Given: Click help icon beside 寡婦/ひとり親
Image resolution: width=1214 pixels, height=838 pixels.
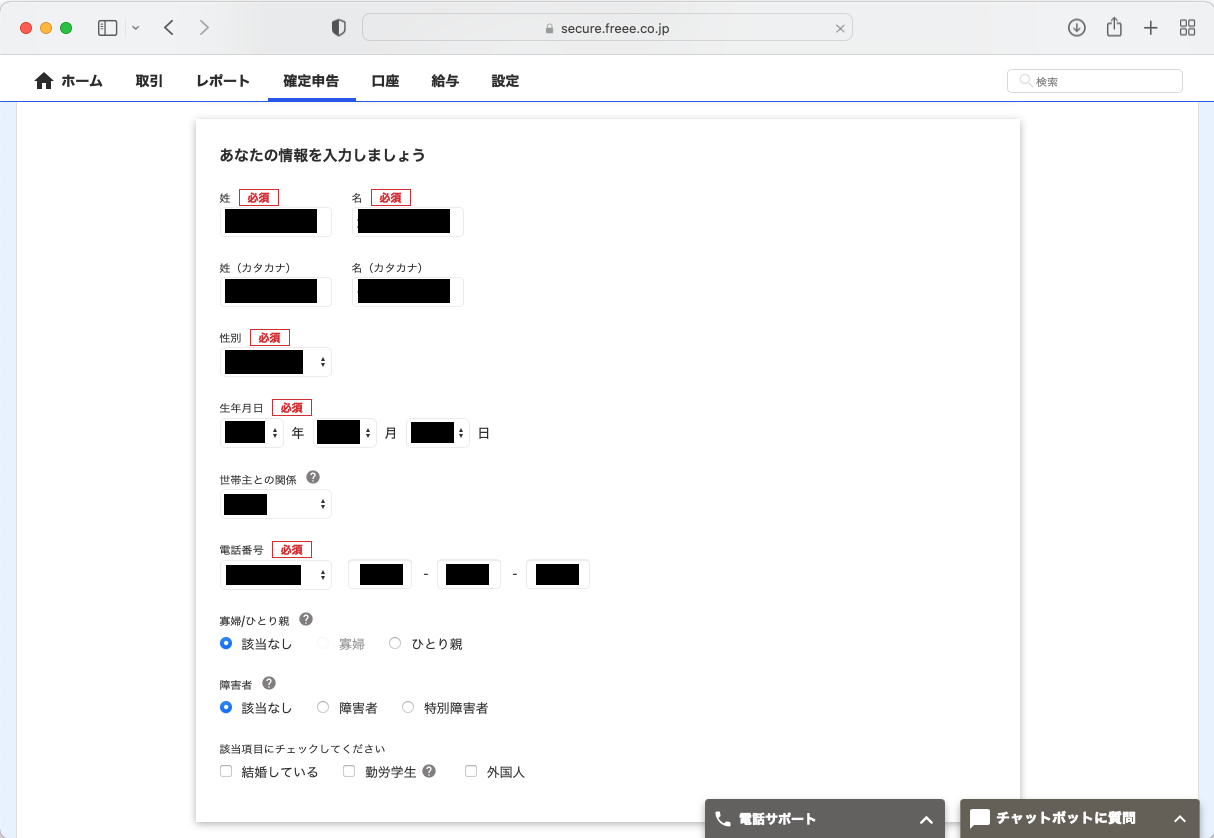Looking at the screenshot, I should click(x=306, y=619).
